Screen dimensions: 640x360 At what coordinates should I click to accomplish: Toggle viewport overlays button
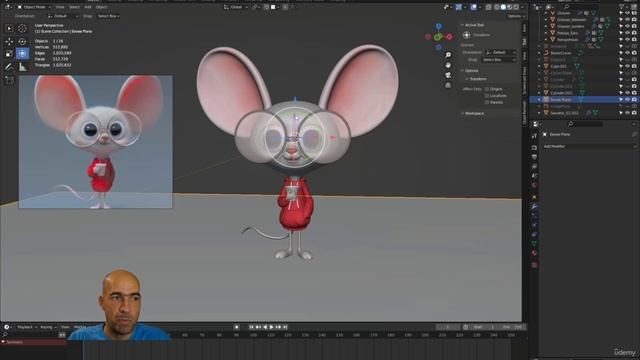tap(473, 7)
